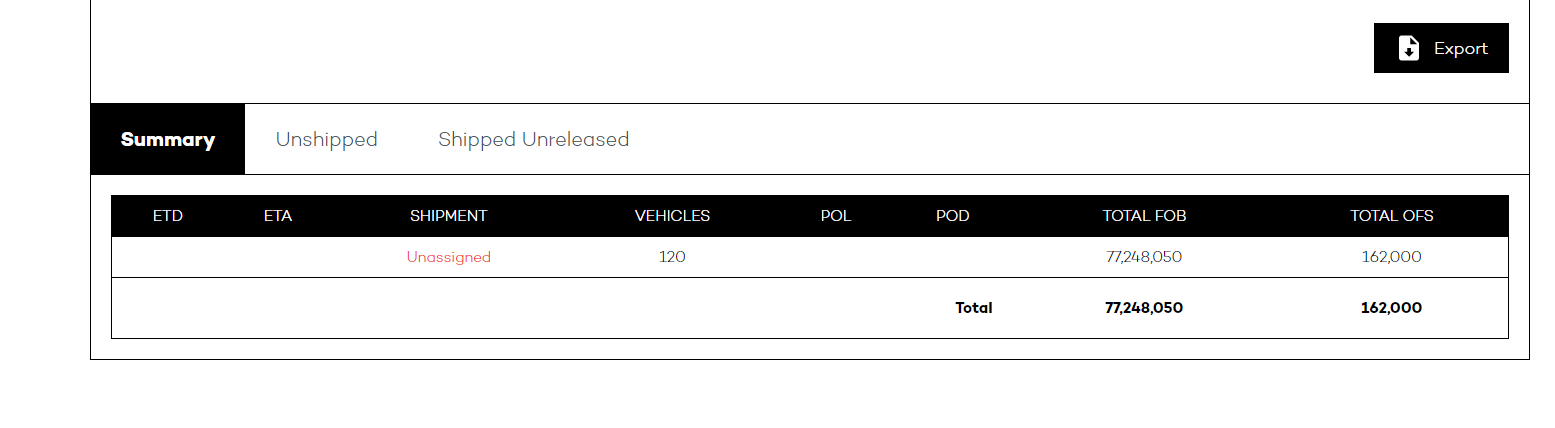The image size is (1555, 428).
Task: Click the bold total OFS 162,000
Action: click(1391, 308)
